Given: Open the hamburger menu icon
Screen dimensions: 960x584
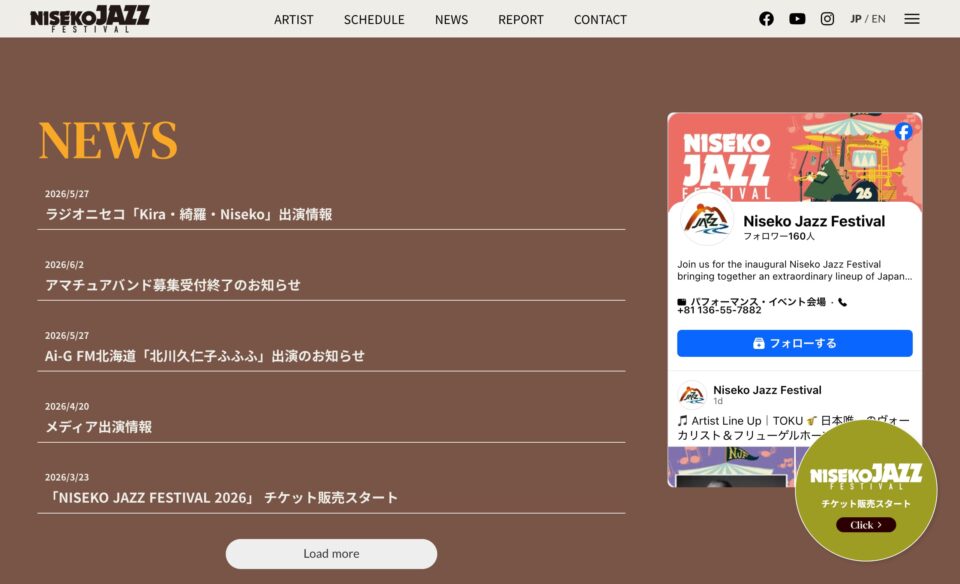Looking at the screenshot, I should click(x=912, y=19).
